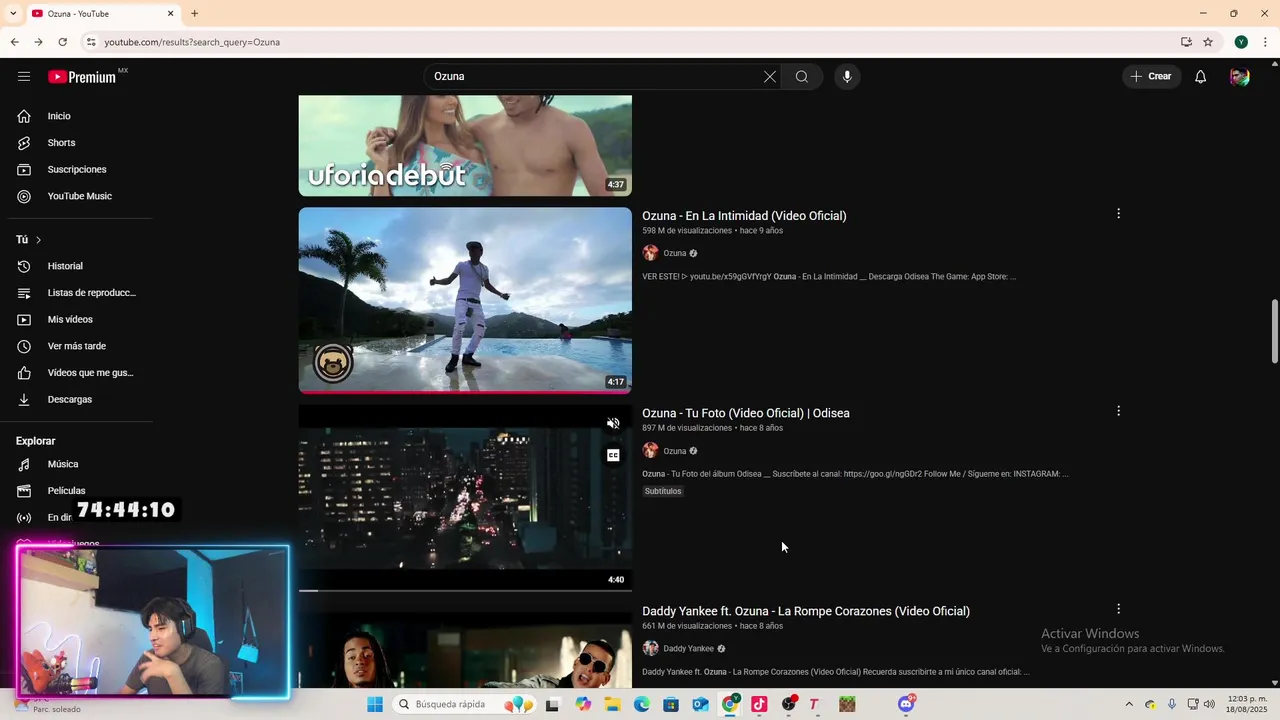This screenshot has height=720, width=1280.
Task: Open the account avatar menu
Action: pyautogui.click(x=1240, y=77)
